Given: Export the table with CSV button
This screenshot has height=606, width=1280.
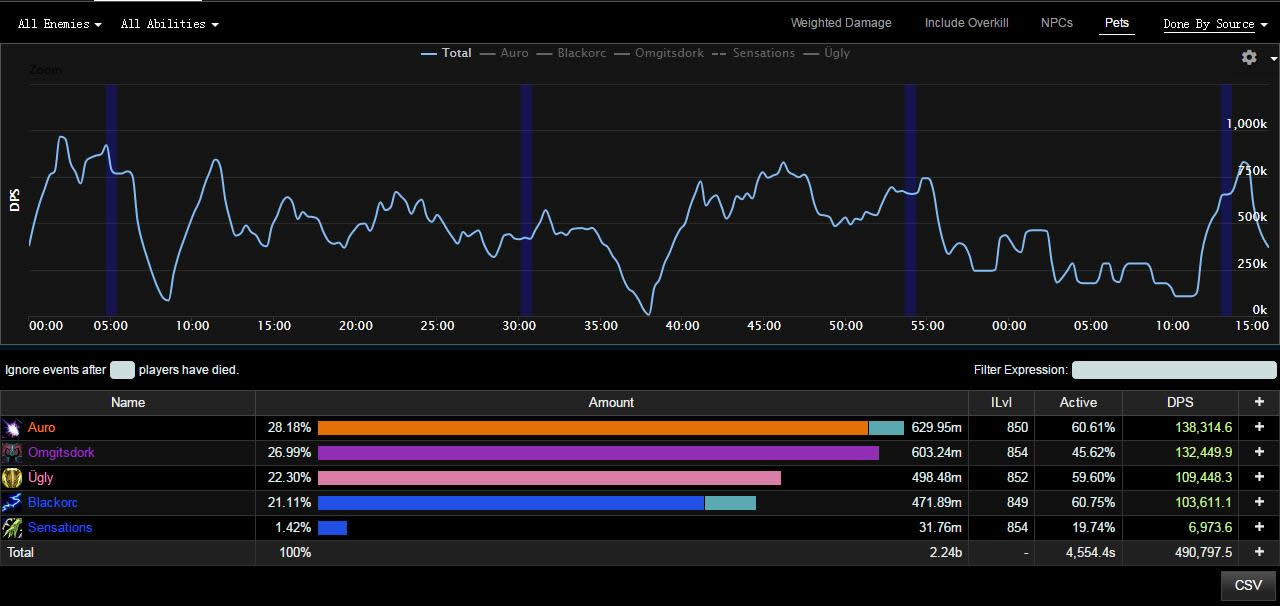Looking at the screenshot, I should tap(1248, 585).
